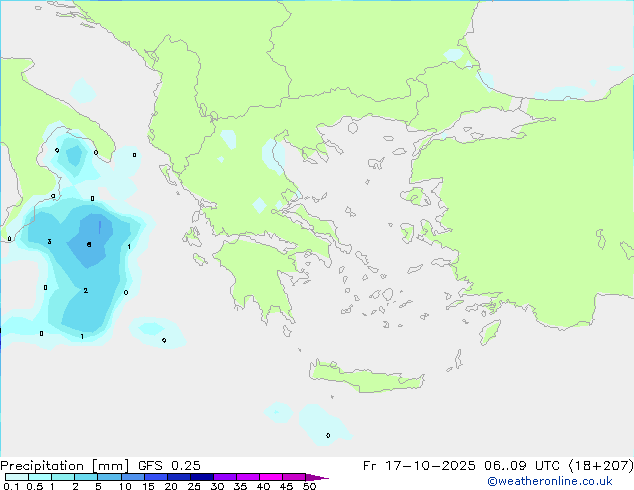Click the '0.1' legend scale label

pos(11,486)
